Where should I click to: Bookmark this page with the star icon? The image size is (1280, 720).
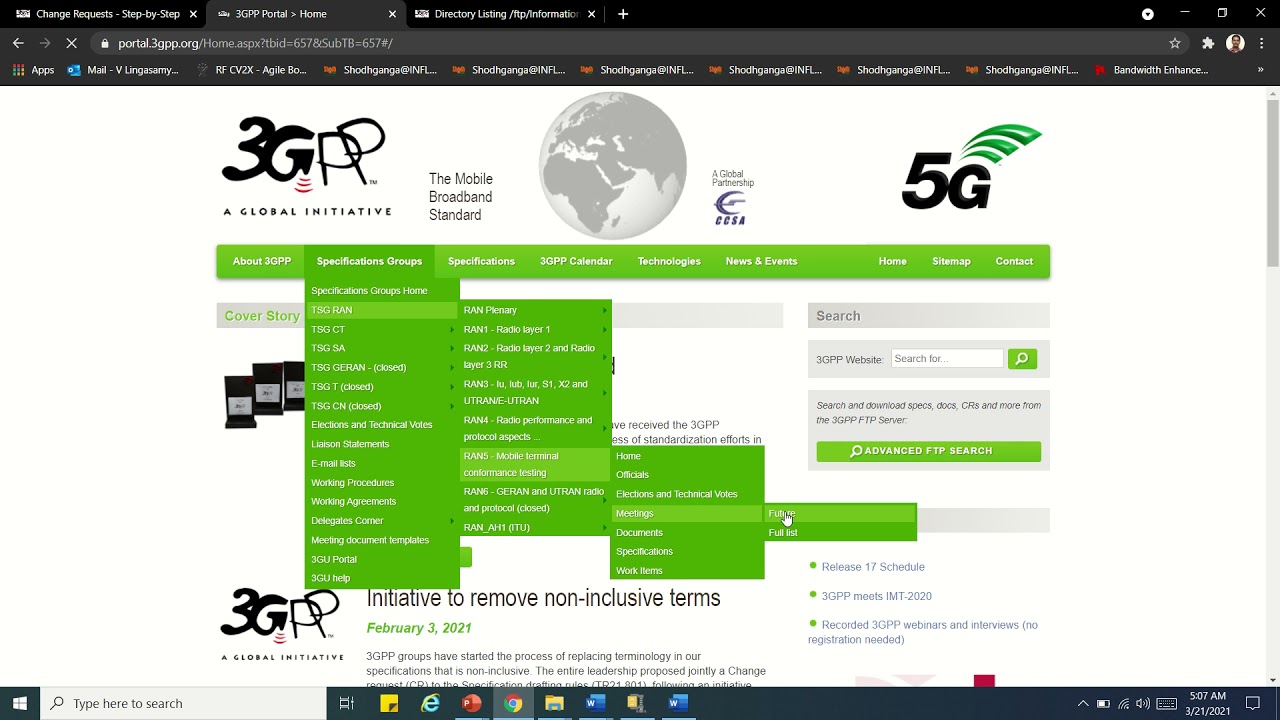point(1175,43)
